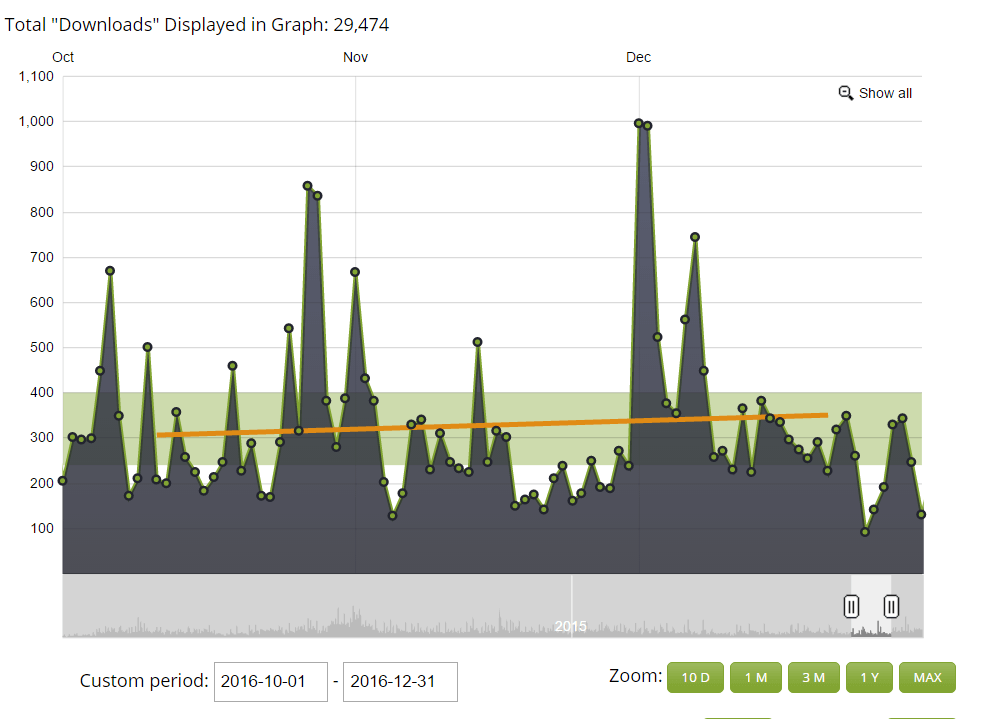Screen dimensions: 986x719
Task: Click the 2015 label in navigator timeline
Action: coord(570,626)
